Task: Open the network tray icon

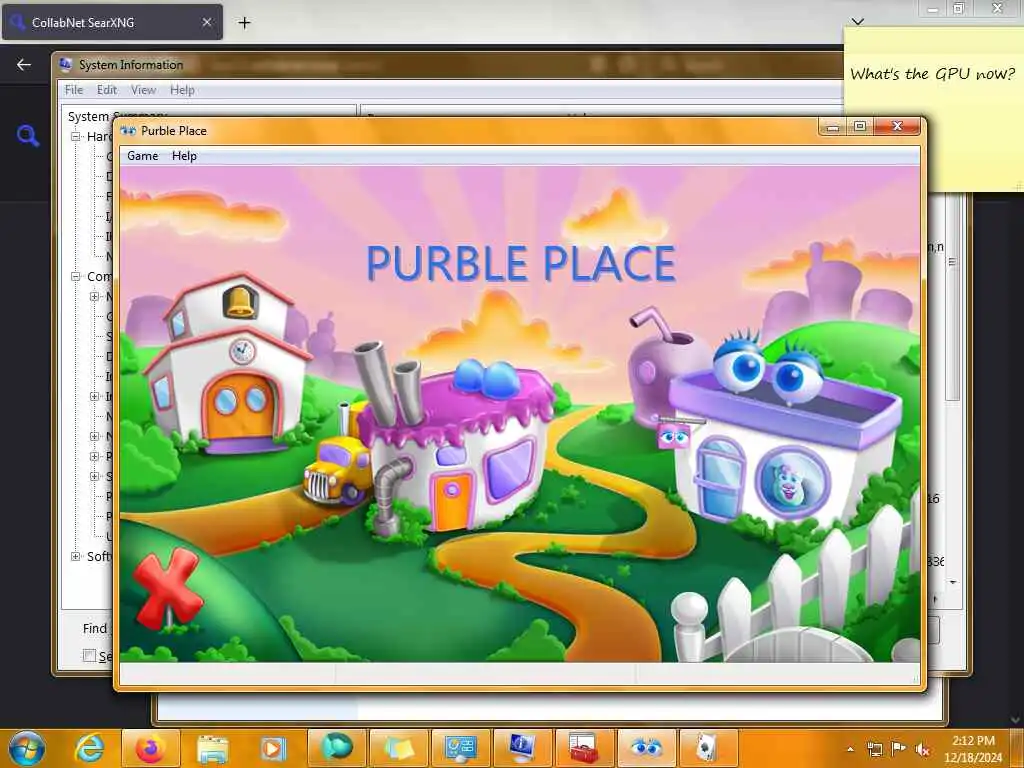Action: click(x=874, y=750)
